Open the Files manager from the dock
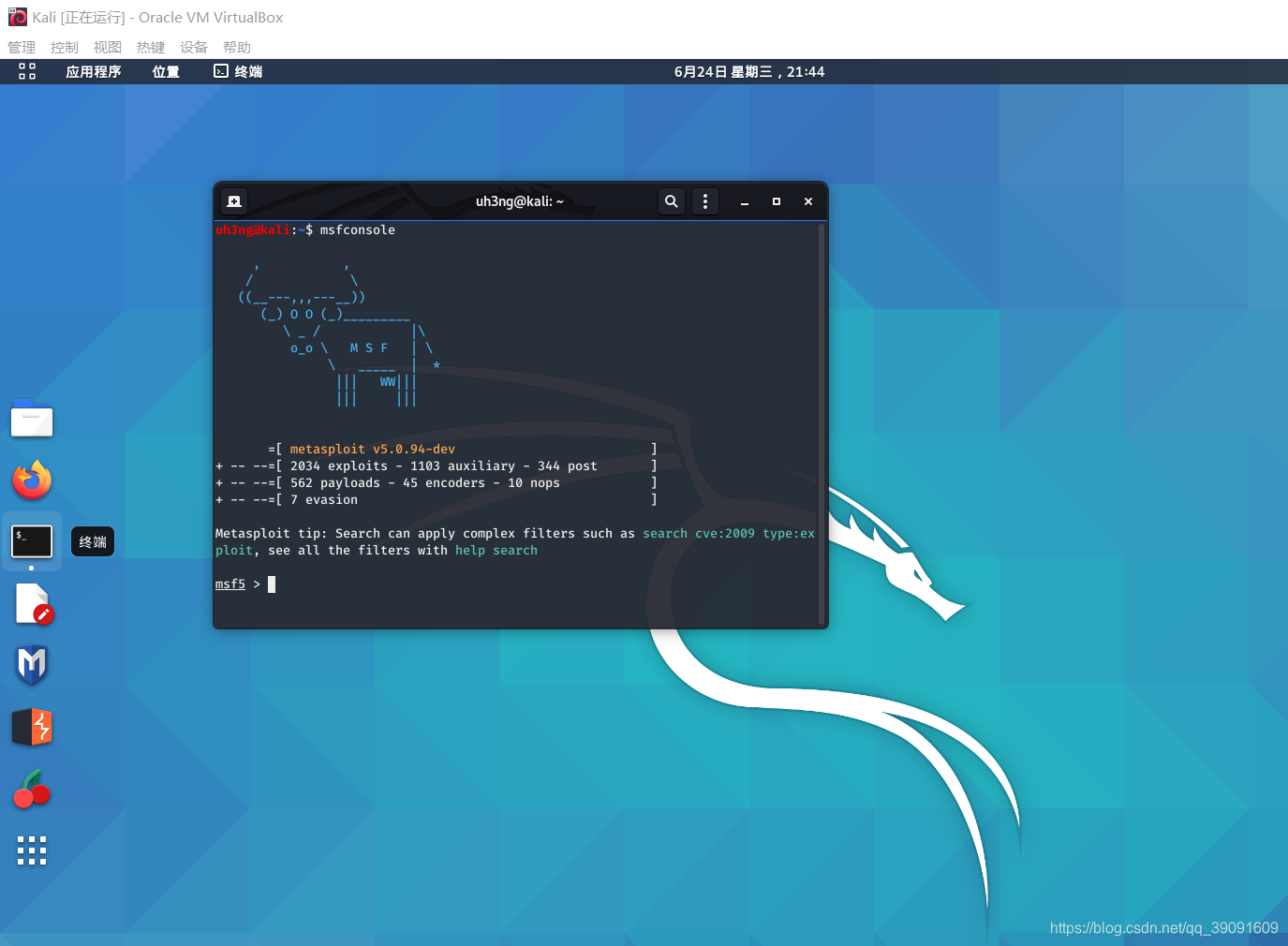Screen dimensions: 1288x946 (32, 419)
